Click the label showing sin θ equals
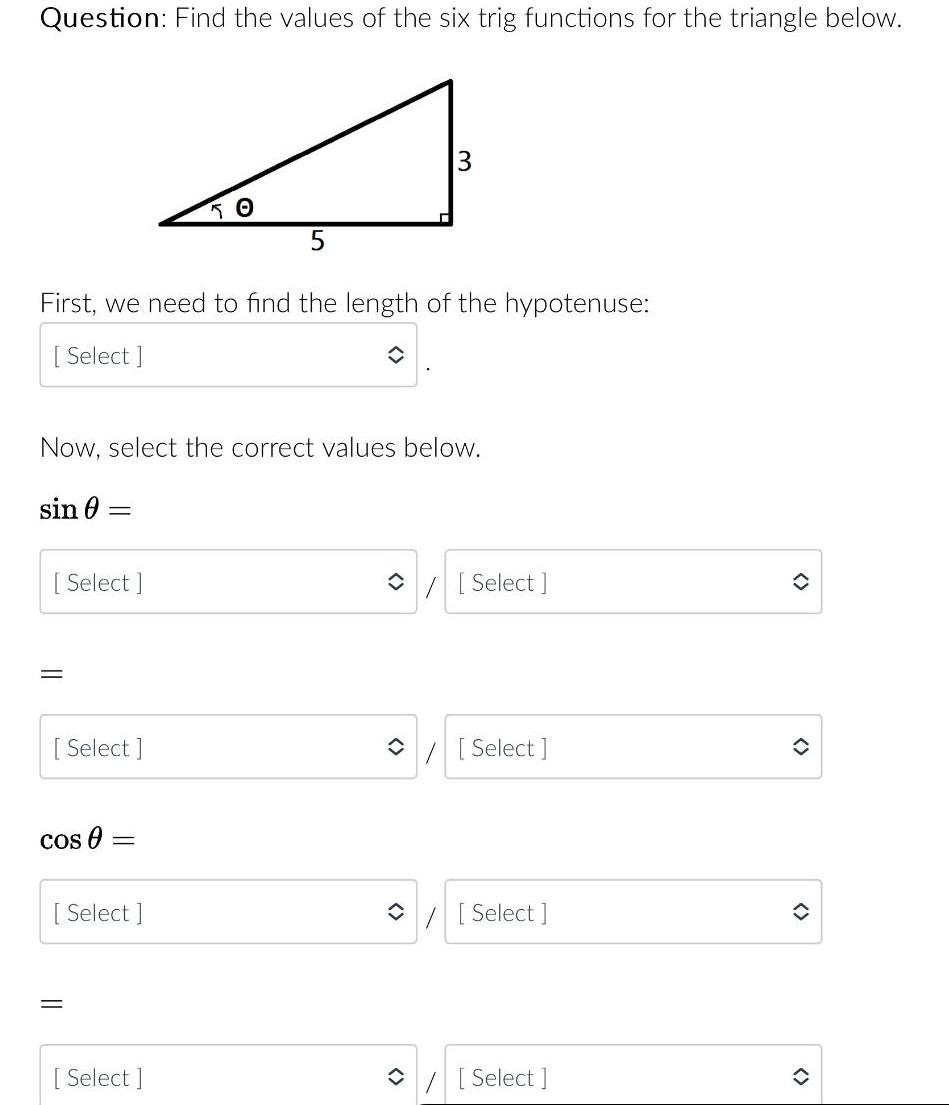 [85, 509]
